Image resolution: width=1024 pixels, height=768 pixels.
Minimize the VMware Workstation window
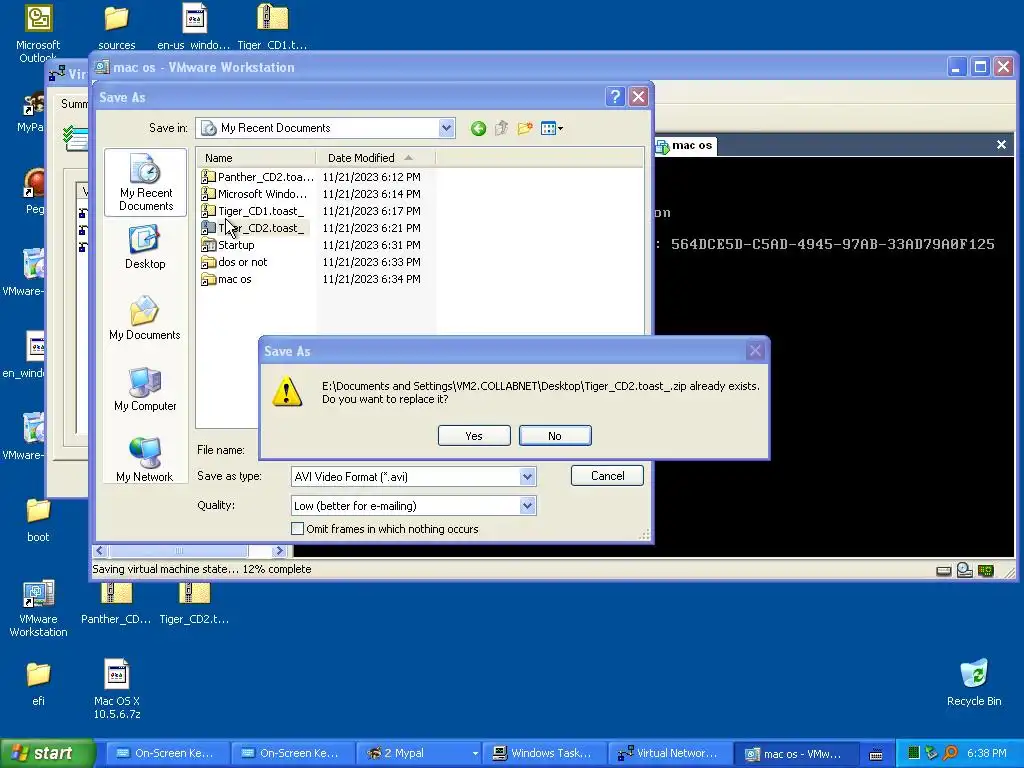957,67
